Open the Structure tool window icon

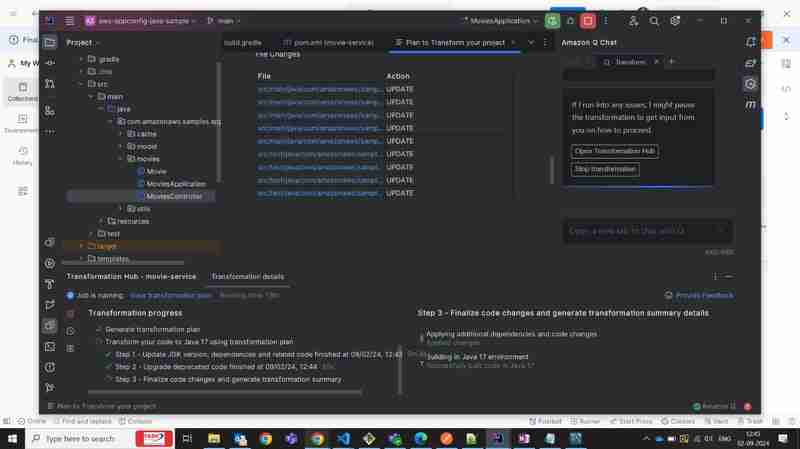coord(49,110)
